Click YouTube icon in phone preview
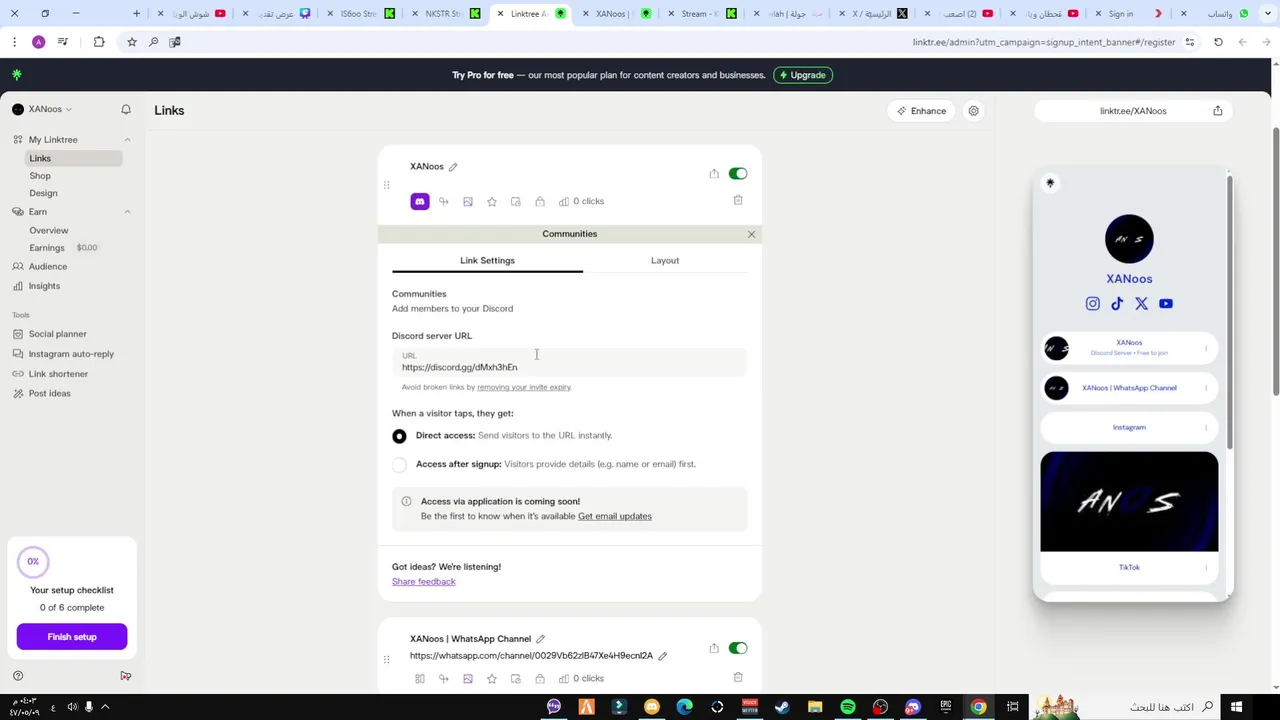Viewport: 1280px width, 720px height. point(1166,303)
